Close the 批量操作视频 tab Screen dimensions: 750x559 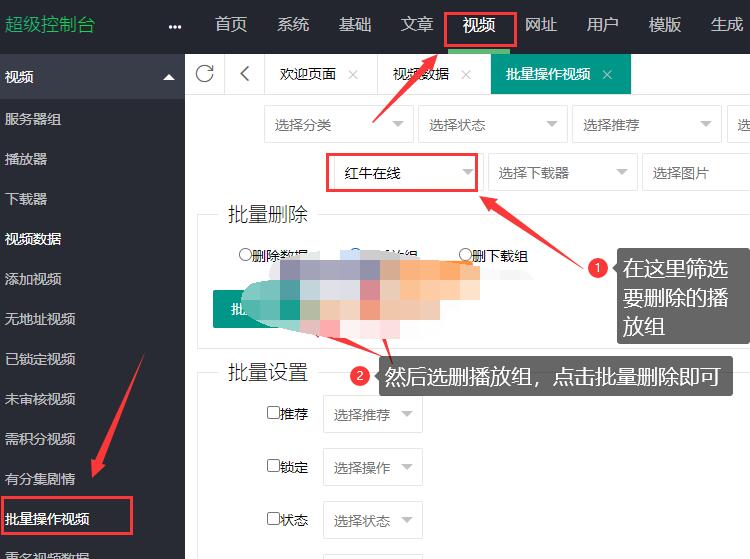[607, 75]
